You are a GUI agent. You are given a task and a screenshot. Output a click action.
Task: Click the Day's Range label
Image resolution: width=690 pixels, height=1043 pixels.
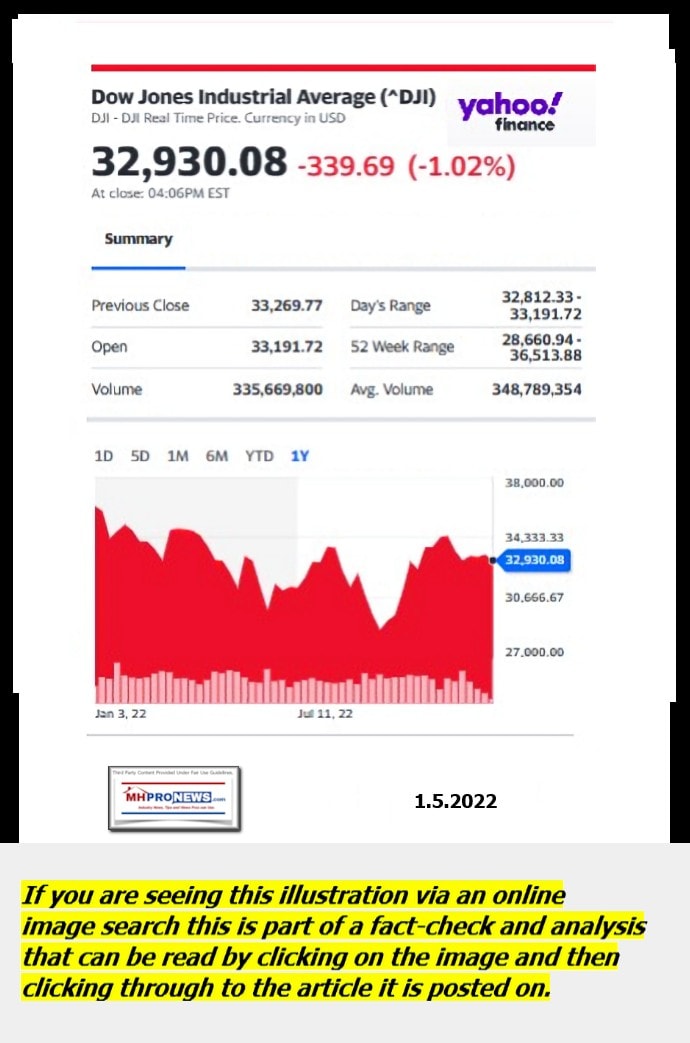pos(391,306)
